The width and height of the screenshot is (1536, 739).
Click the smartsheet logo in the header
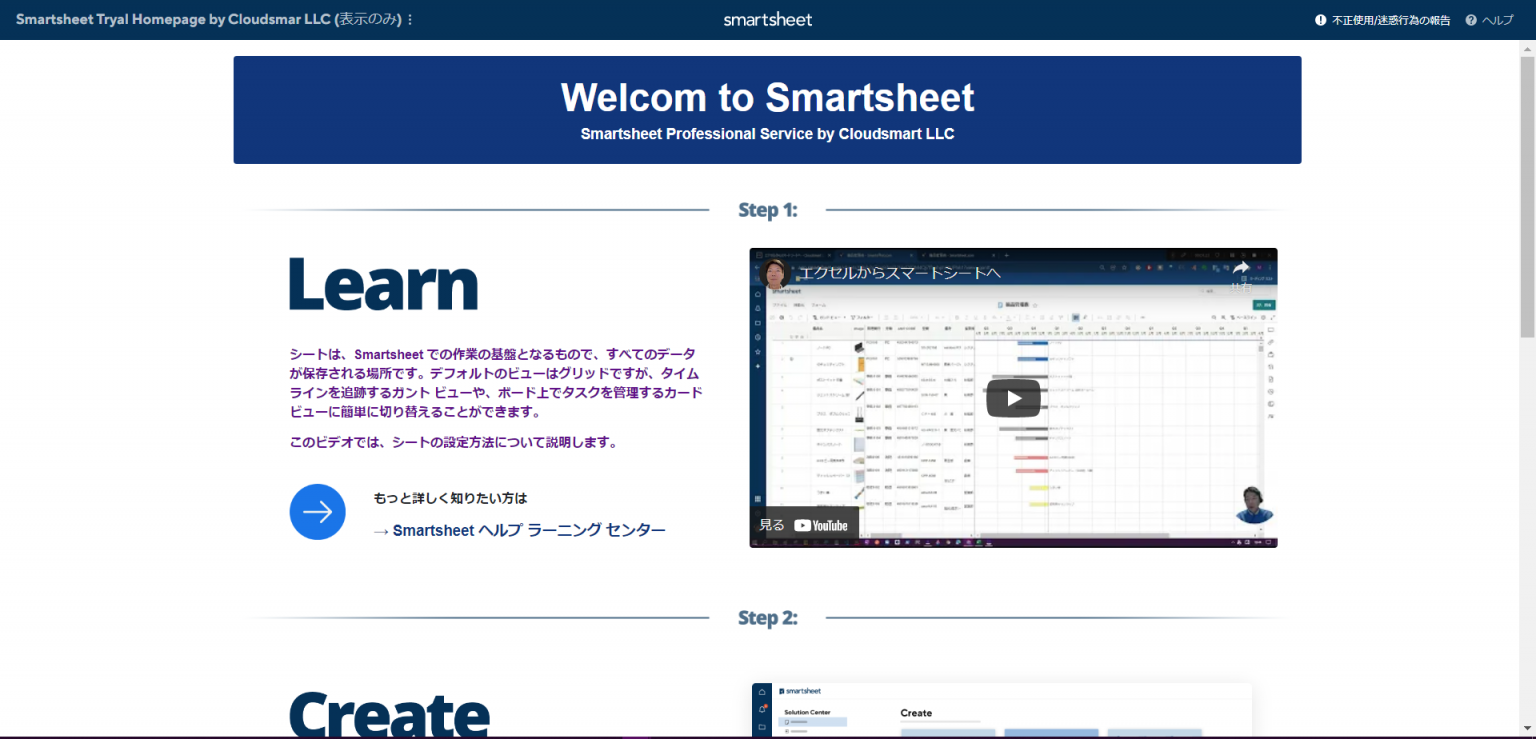[767, 19]
